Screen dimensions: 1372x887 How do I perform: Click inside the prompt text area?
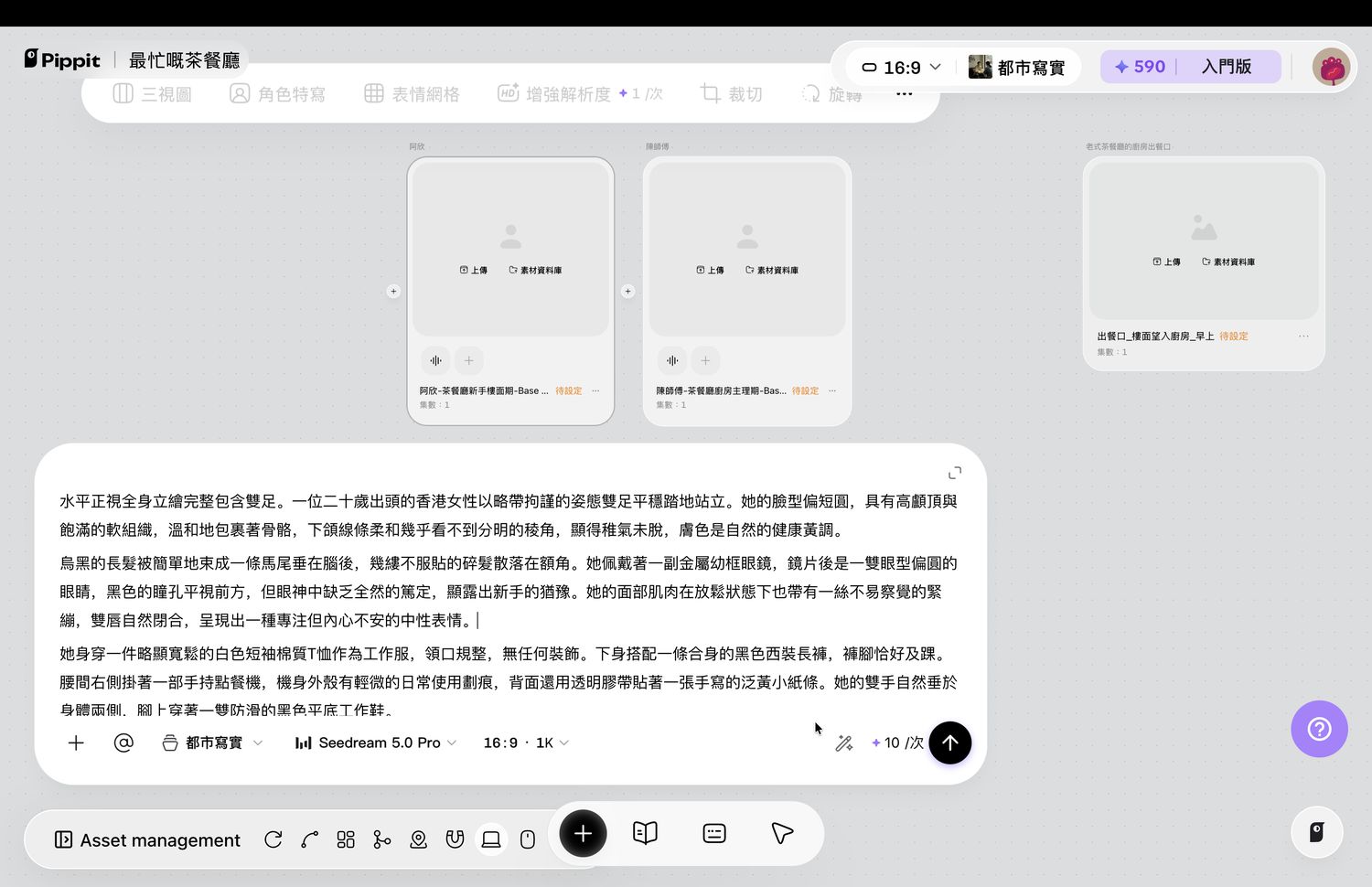coord(509,604)
